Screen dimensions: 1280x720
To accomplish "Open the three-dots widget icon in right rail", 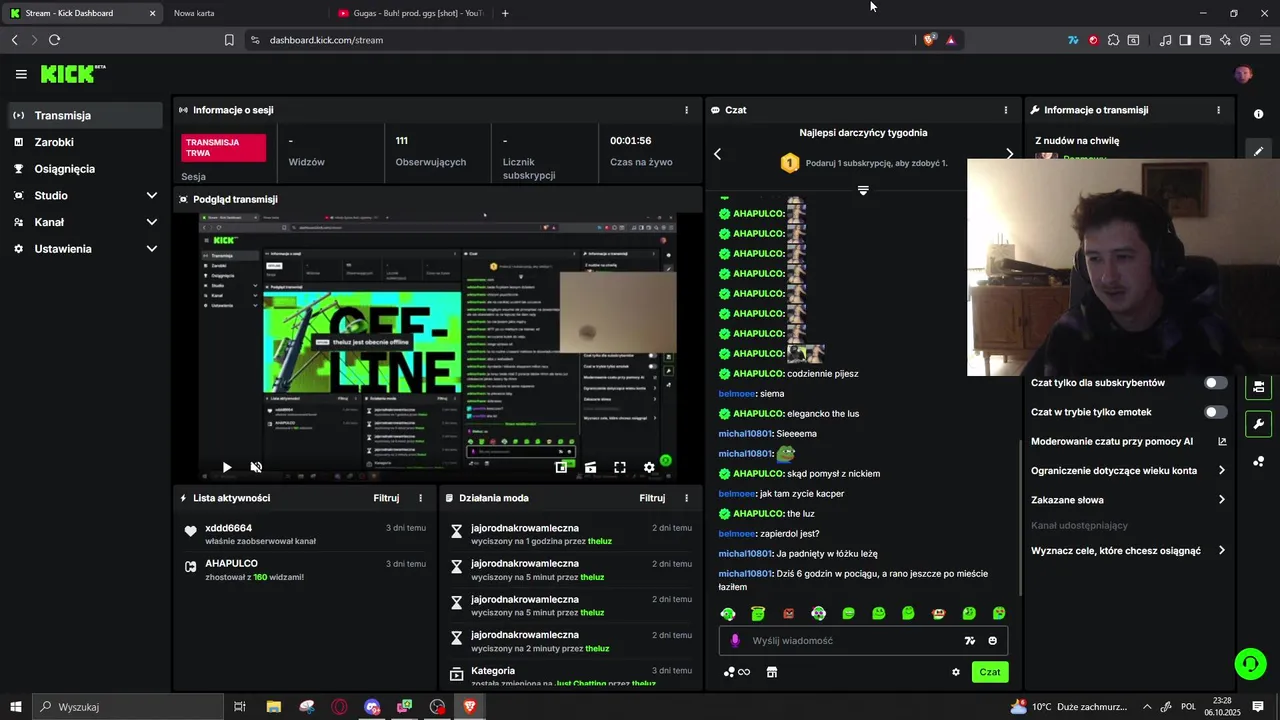I will 1258,461.
